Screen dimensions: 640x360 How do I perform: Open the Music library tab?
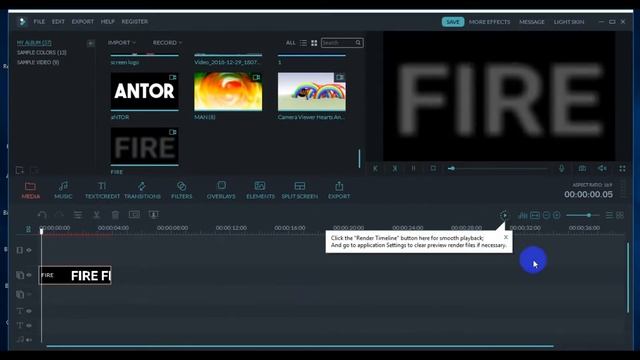63,190
